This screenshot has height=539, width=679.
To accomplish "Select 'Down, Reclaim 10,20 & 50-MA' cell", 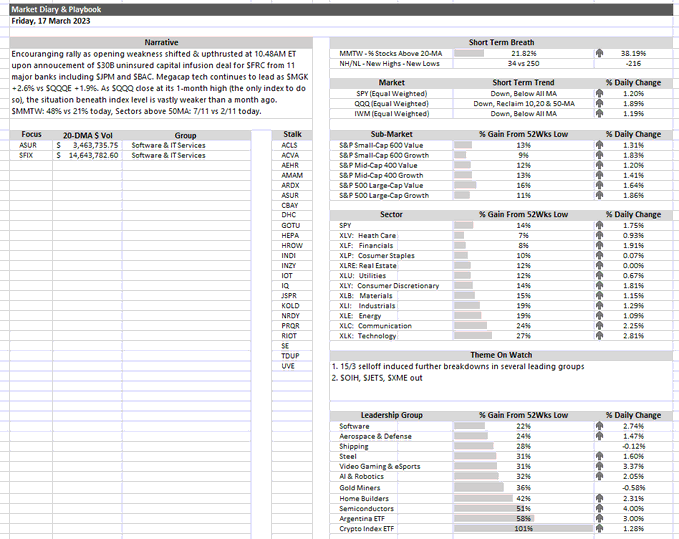I will coord(524,103).
